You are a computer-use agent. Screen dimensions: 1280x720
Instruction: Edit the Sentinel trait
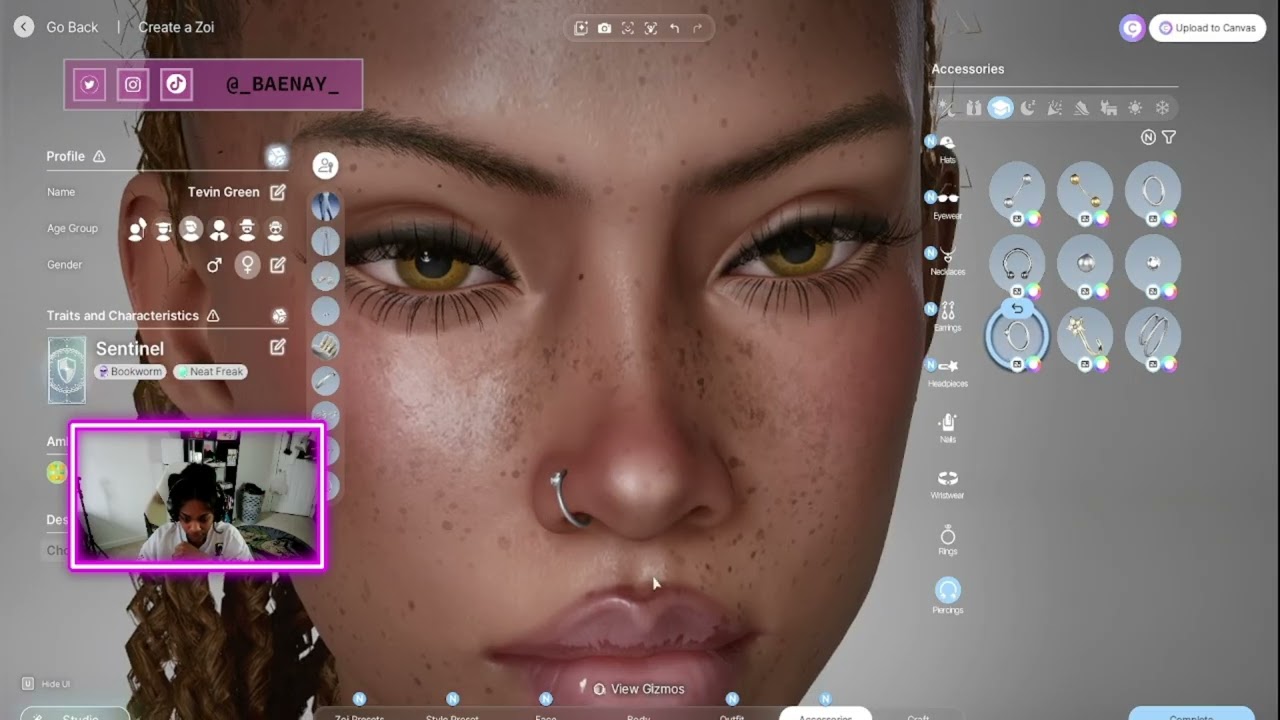point(278,347)
